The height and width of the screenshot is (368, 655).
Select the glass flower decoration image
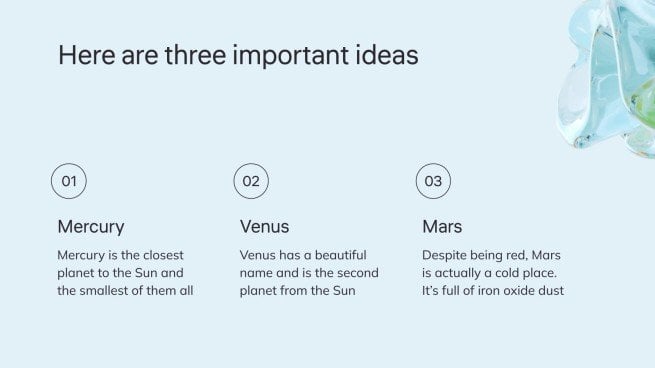tap(606, 77)
